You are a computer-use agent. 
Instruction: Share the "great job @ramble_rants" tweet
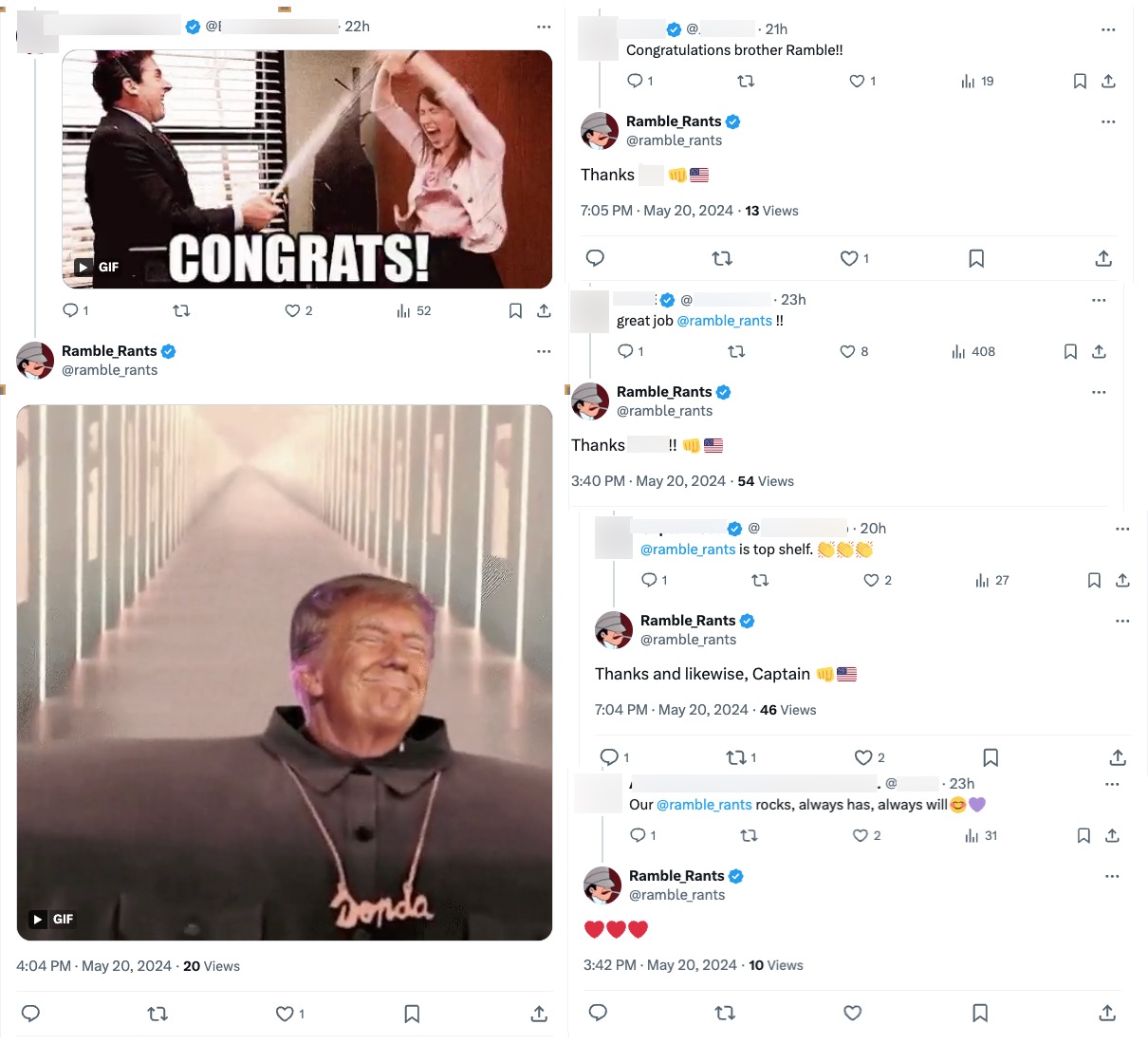coord(1099,351)
